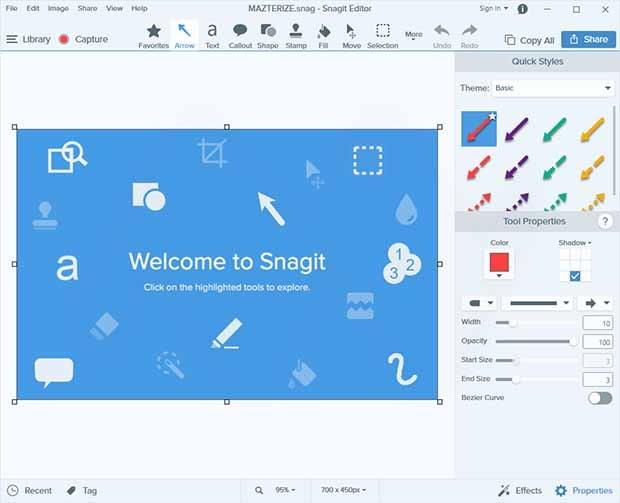Select the solid purple arrow quick style
The height and width of the screenshot is (503, 620).
[x=517, y=129]
